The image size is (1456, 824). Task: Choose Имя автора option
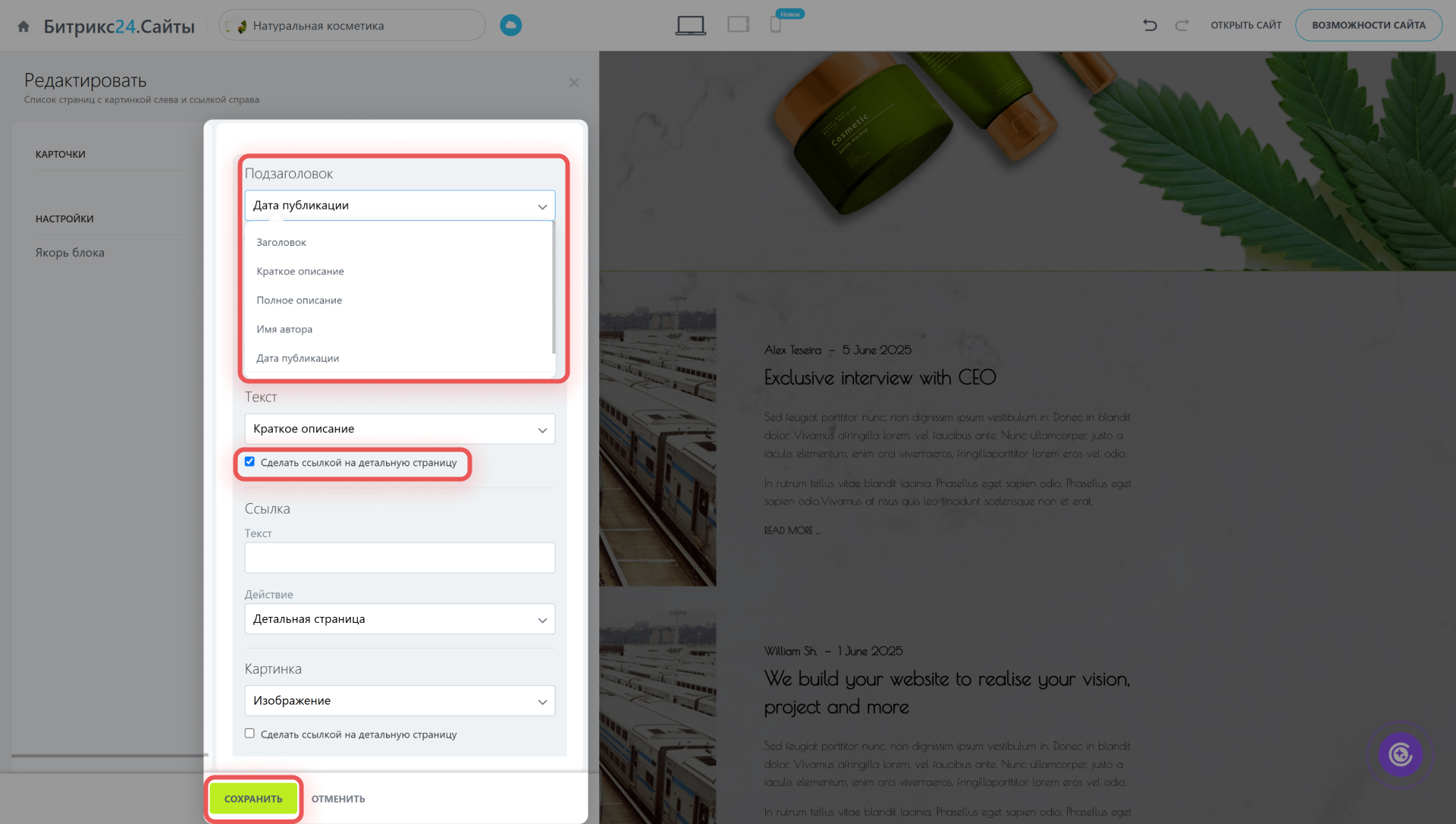[399, 329]
